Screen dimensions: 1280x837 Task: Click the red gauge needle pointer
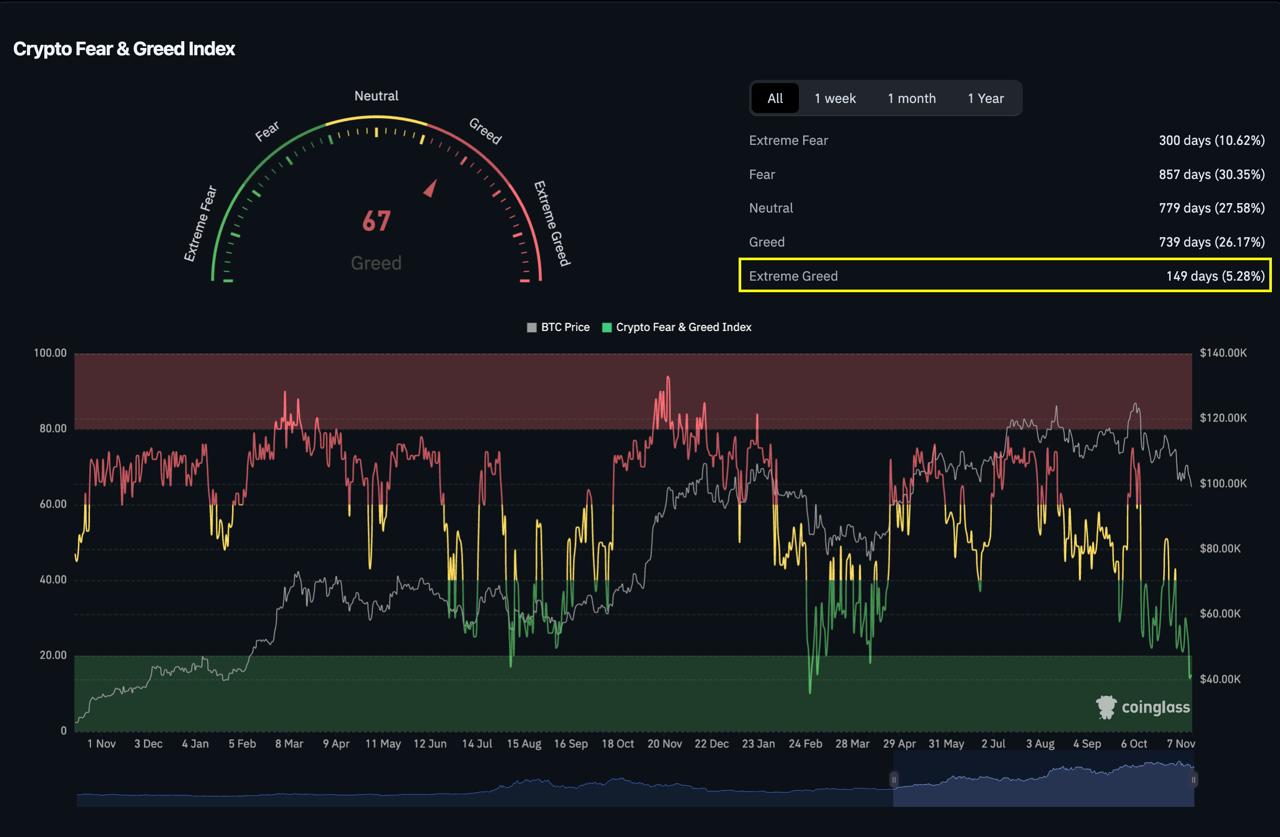point(431,188)
